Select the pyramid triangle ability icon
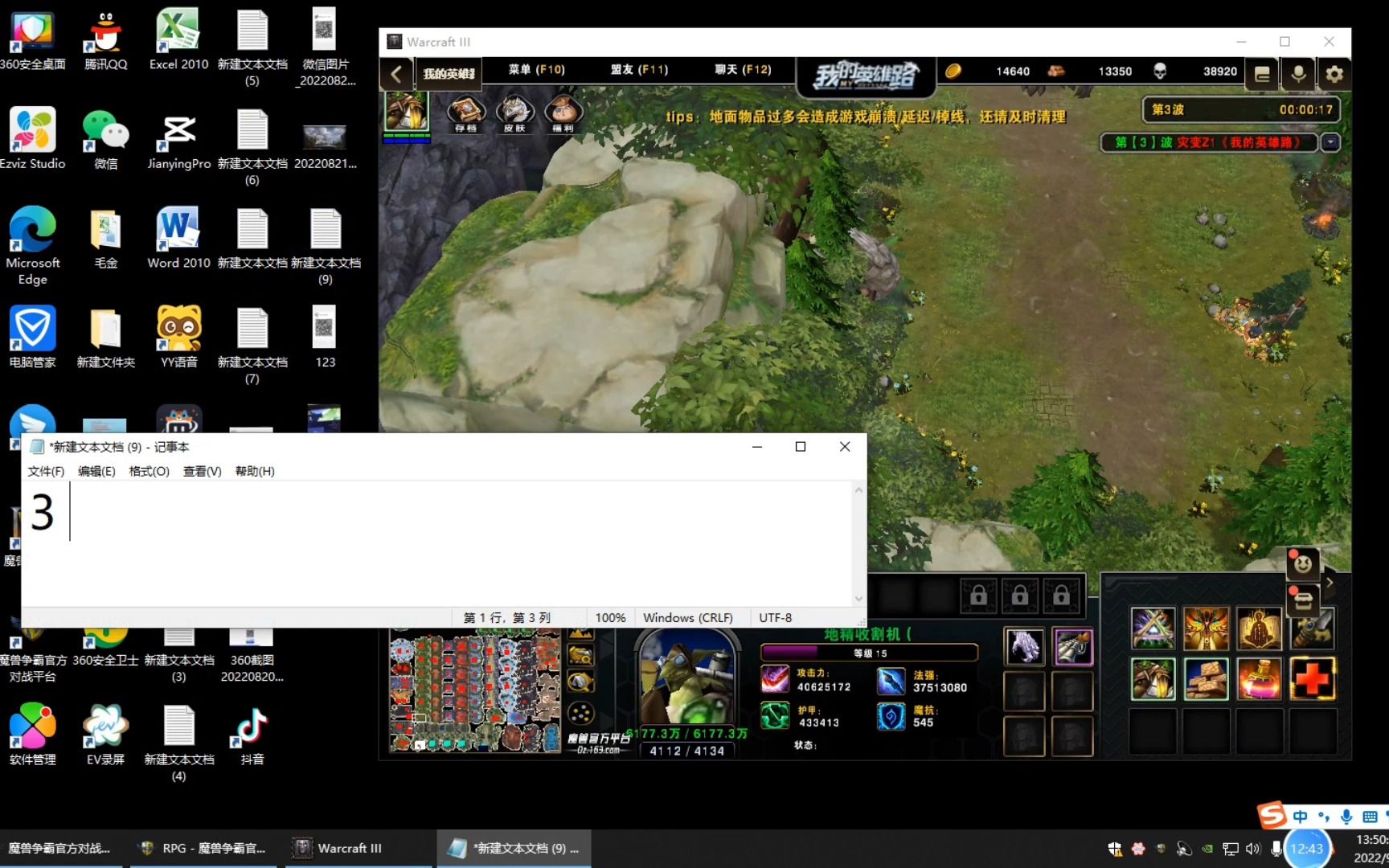The height and width of the screenshot is (868, 1389). tap(1153, 628)
